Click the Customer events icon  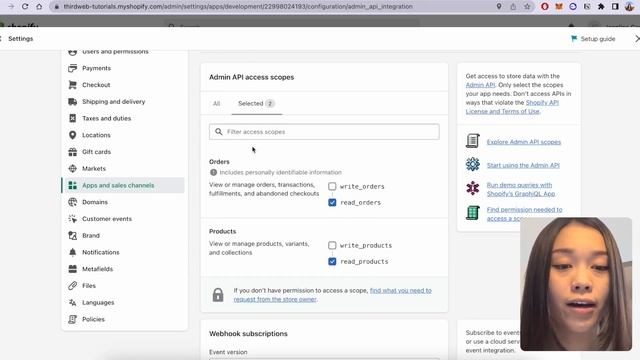[x=73, y=219]
